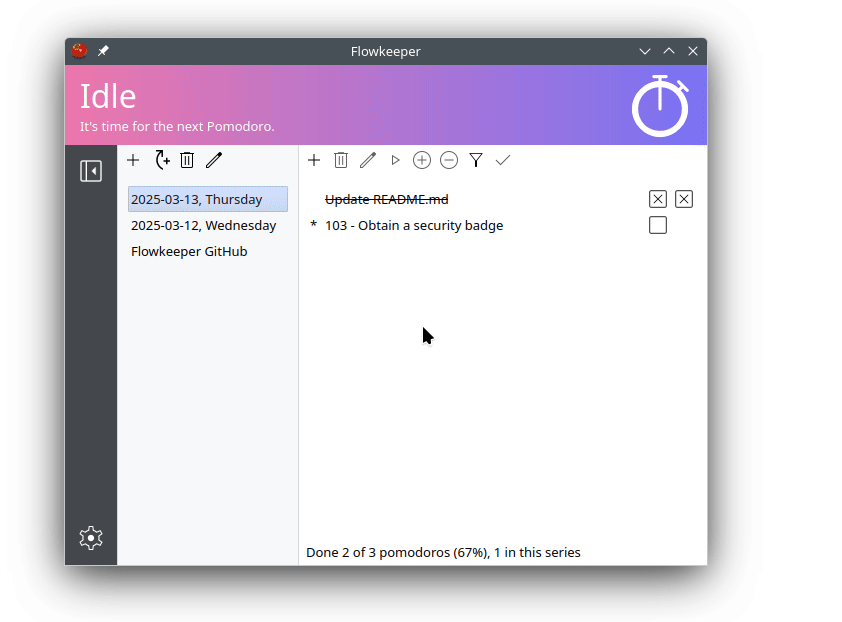Start the work item with play icon
This screenshot has height=622, width=842.
point(395,160)
